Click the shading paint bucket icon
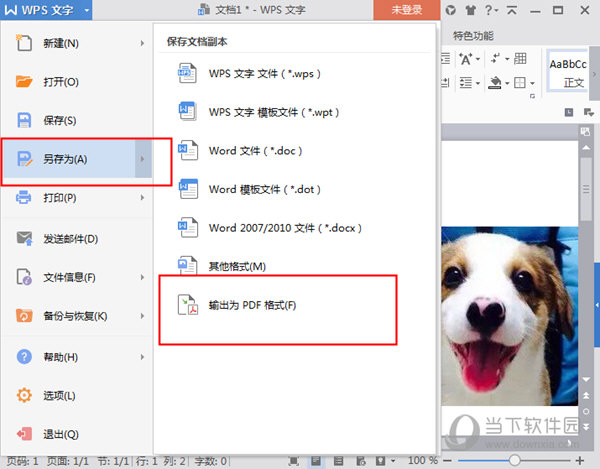Image resolution: width=600 pixels, height=469 pixels. pyautogui.click(x=495, y=83)
